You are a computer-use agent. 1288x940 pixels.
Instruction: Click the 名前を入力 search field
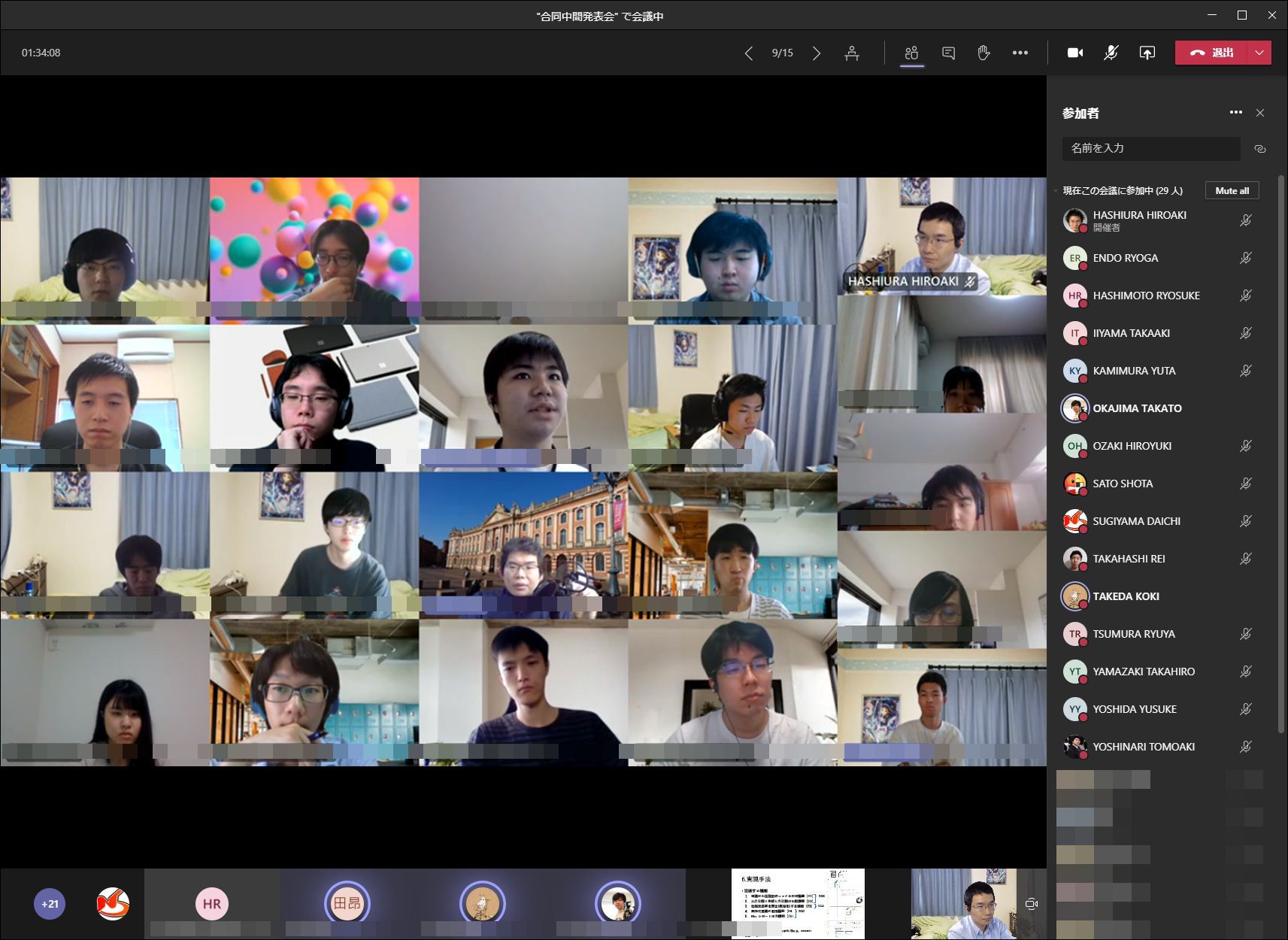tap(1150, 148)
